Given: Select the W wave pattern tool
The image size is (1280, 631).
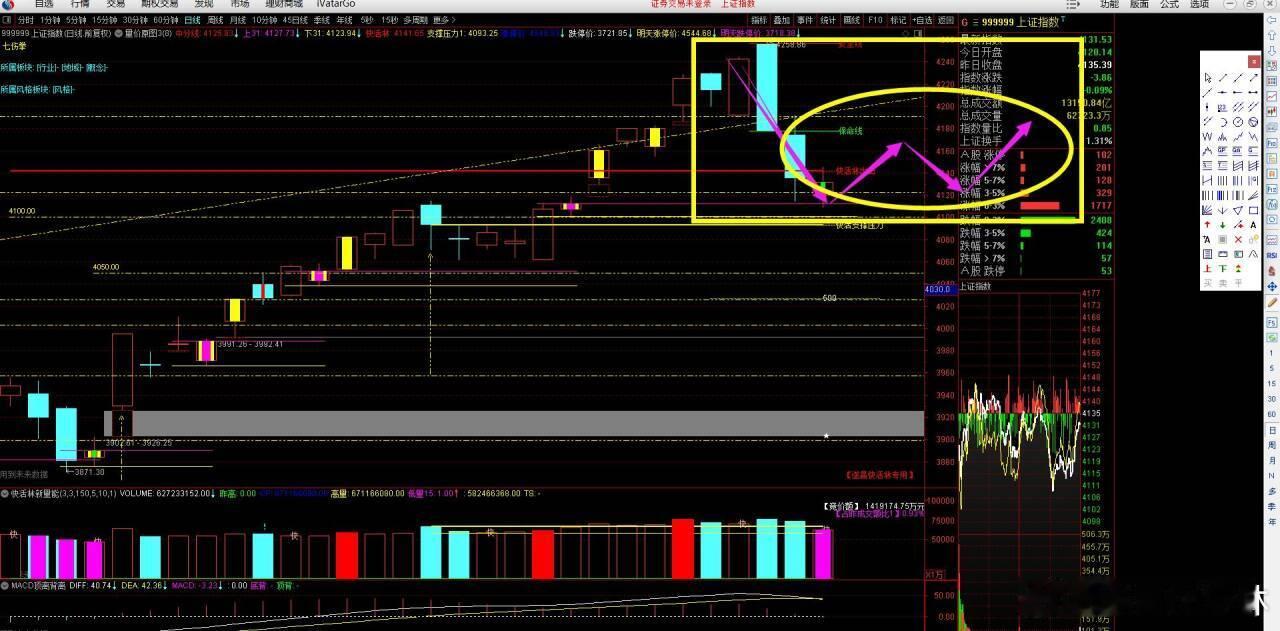Looking at the screenshot, I should pos(1208,136).
